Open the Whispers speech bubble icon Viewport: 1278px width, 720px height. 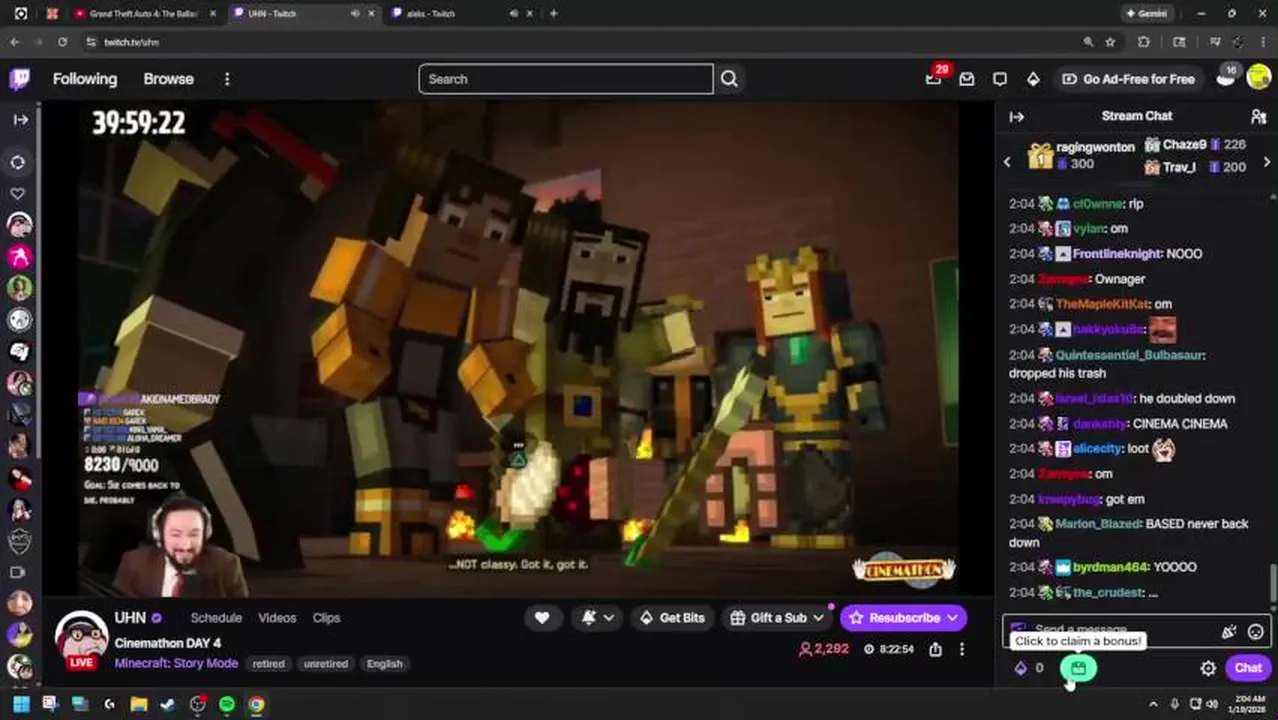(1000, 79)
